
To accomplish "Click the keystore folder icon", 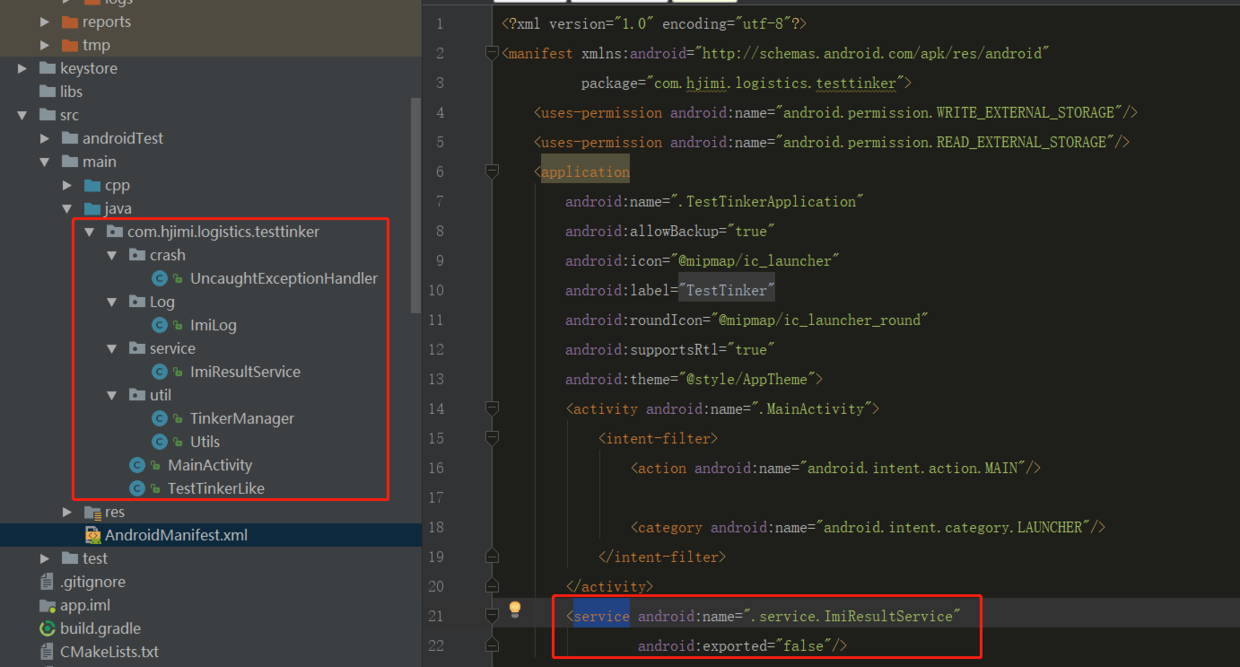I will coord(47,68).
